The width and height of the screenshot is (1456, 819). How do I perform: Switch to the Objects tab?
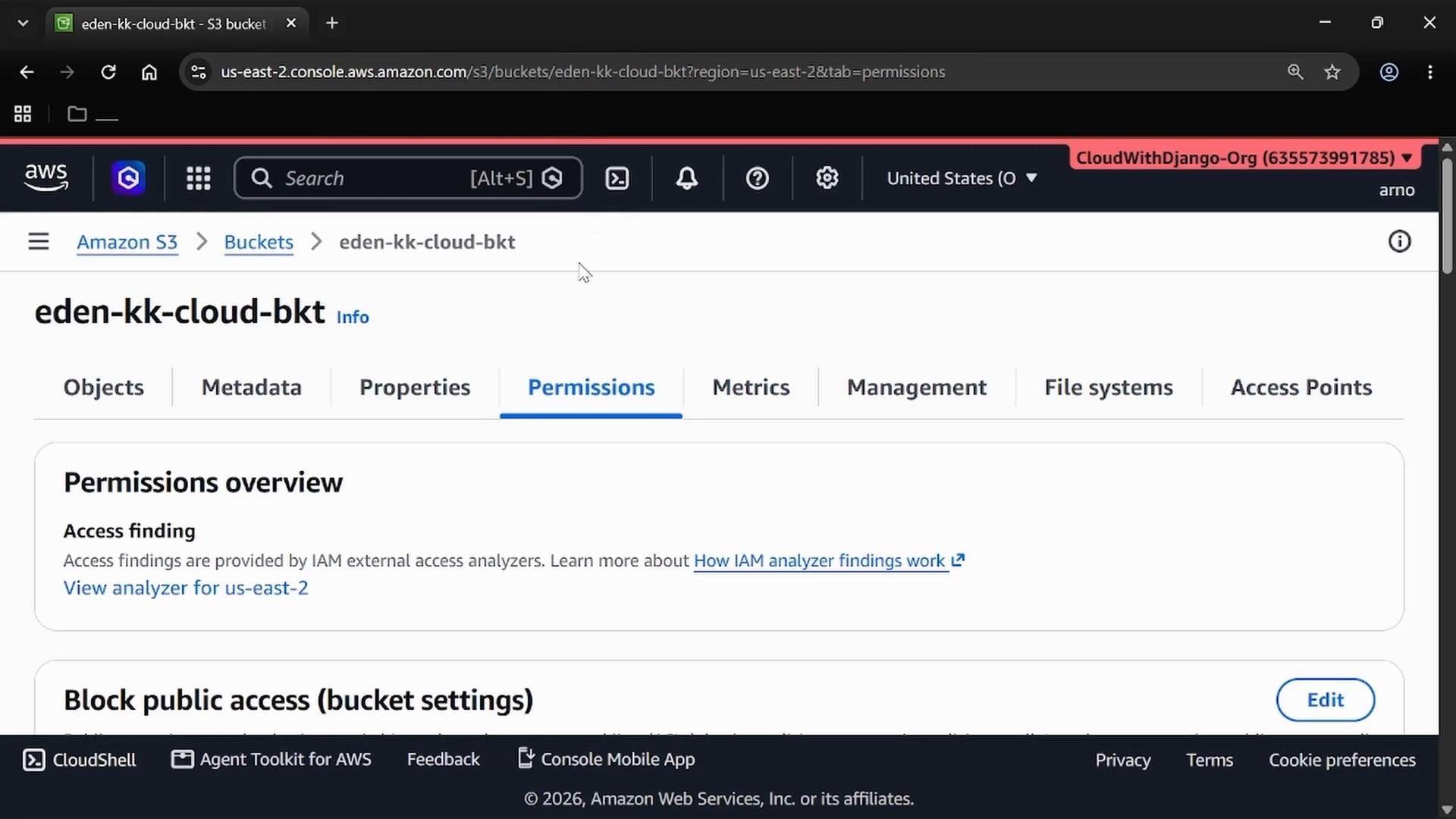pos(104,388)
